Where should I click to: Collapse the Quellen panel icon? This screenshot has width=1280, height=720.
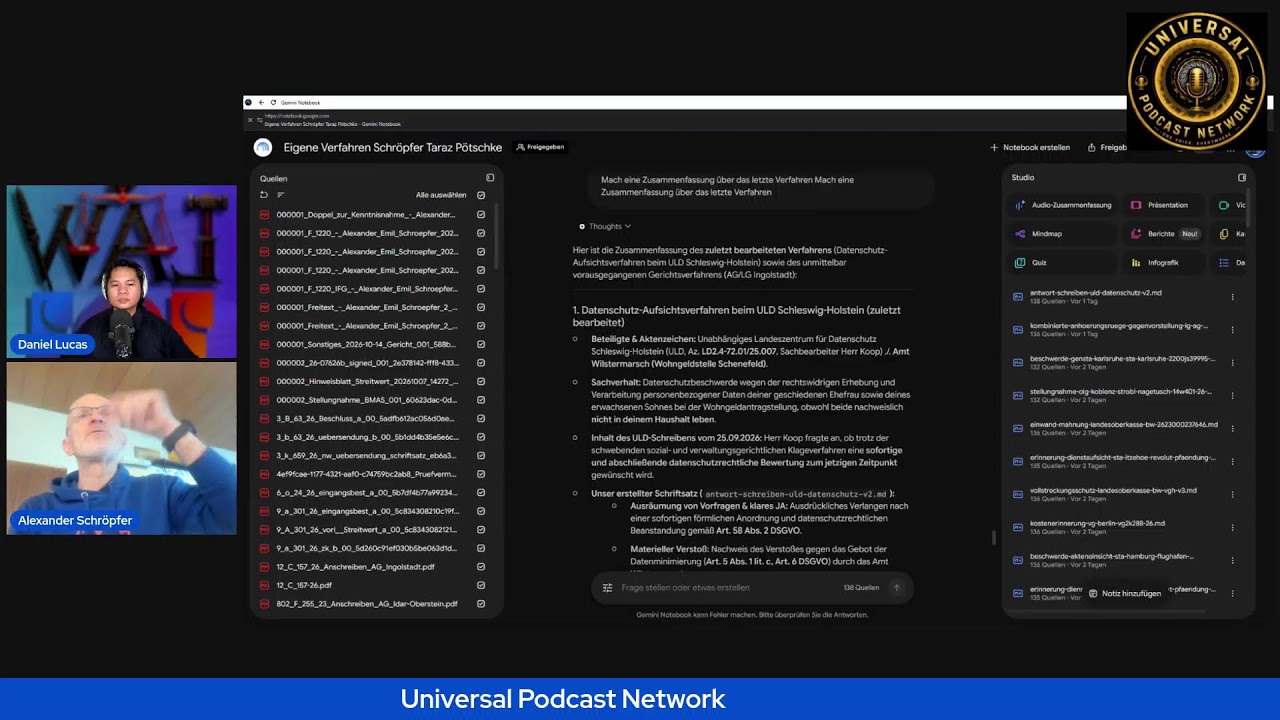pos(490,178)
